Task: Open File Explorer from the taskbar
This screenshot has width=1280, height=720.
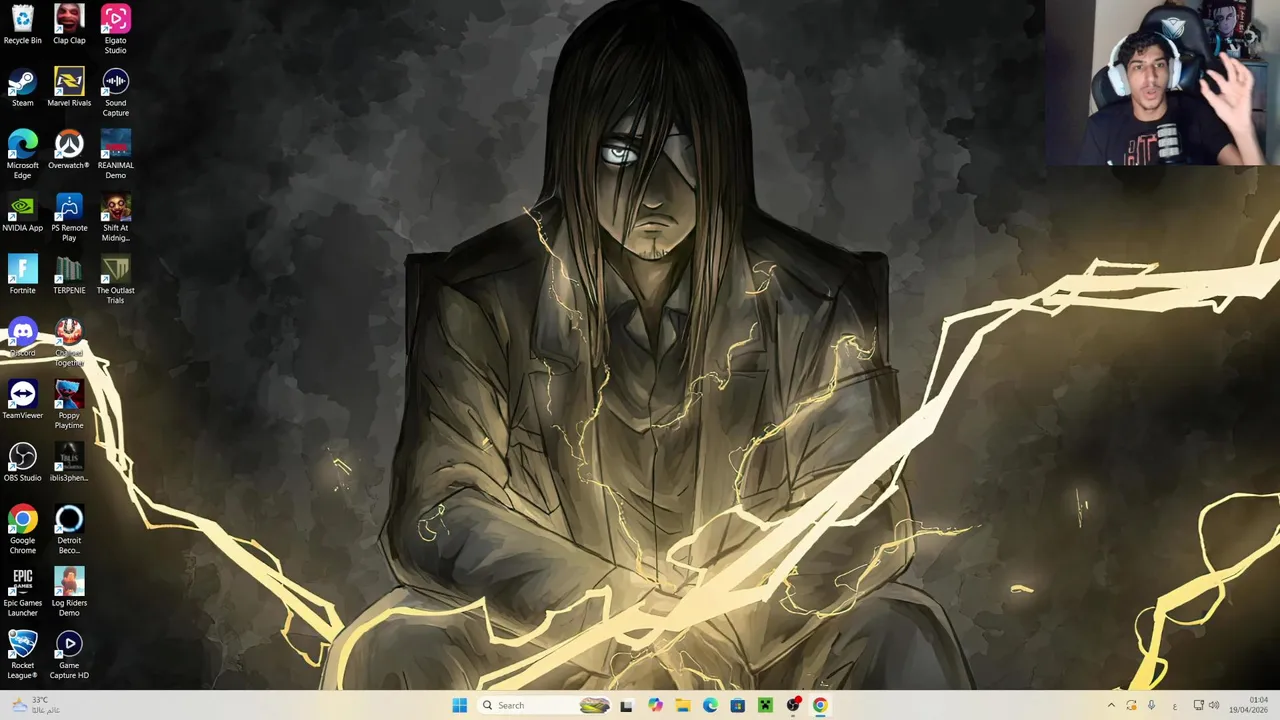Action: tap(682, 705)
